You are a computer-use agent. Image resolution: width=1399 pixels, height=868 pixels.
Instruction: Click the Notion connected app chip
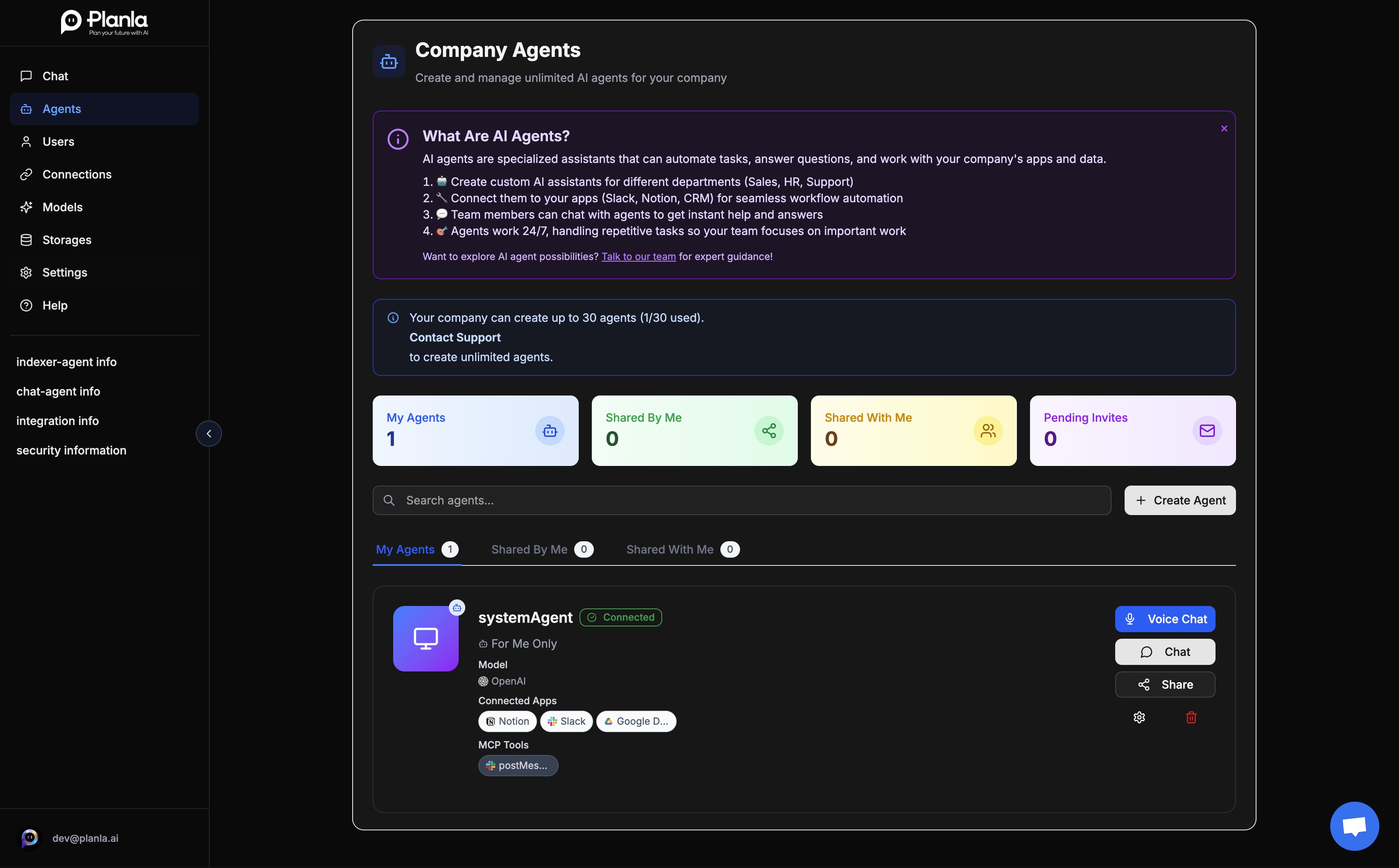click(507, 721)
